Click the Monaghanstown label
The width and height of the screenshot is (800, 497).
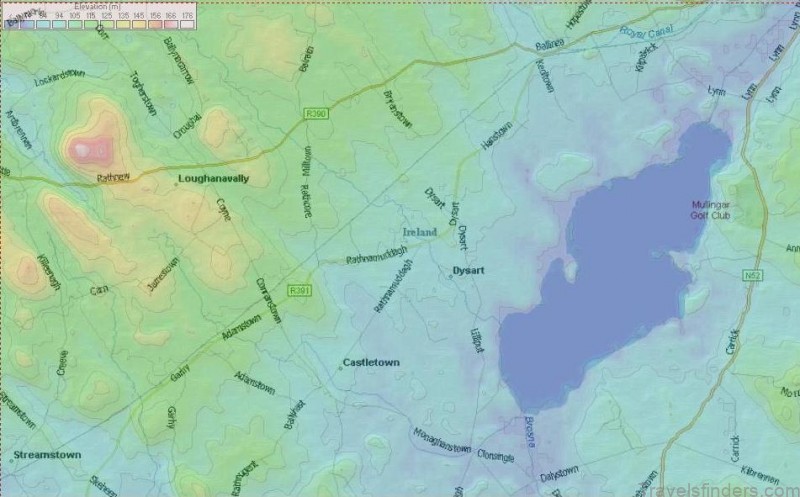[442, 440]
